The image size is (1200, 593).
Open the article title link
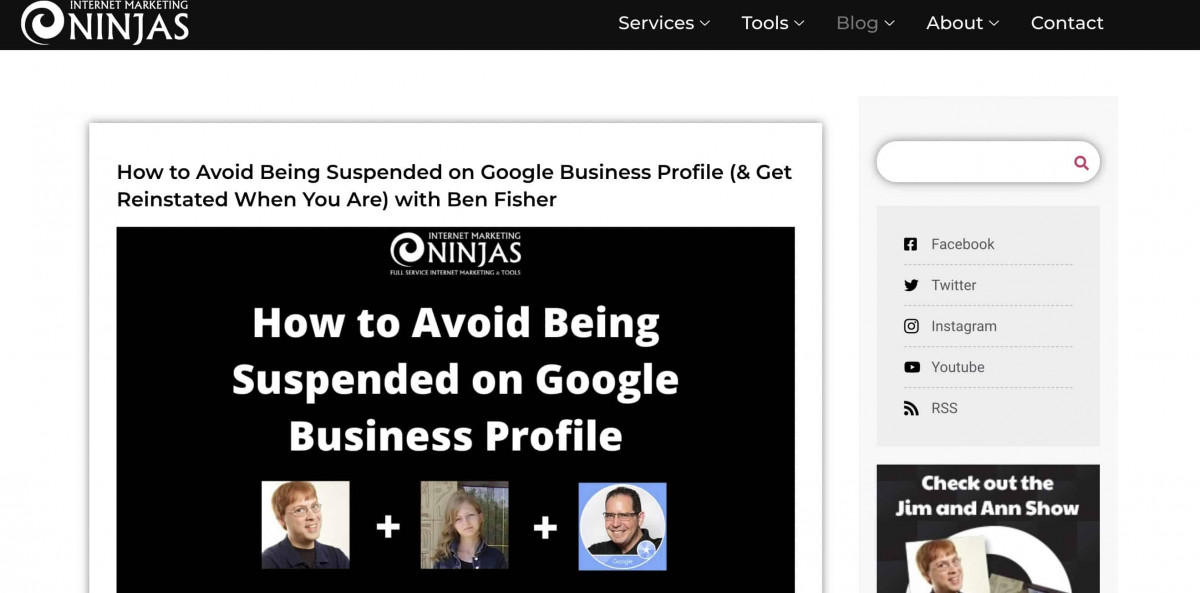454,185
